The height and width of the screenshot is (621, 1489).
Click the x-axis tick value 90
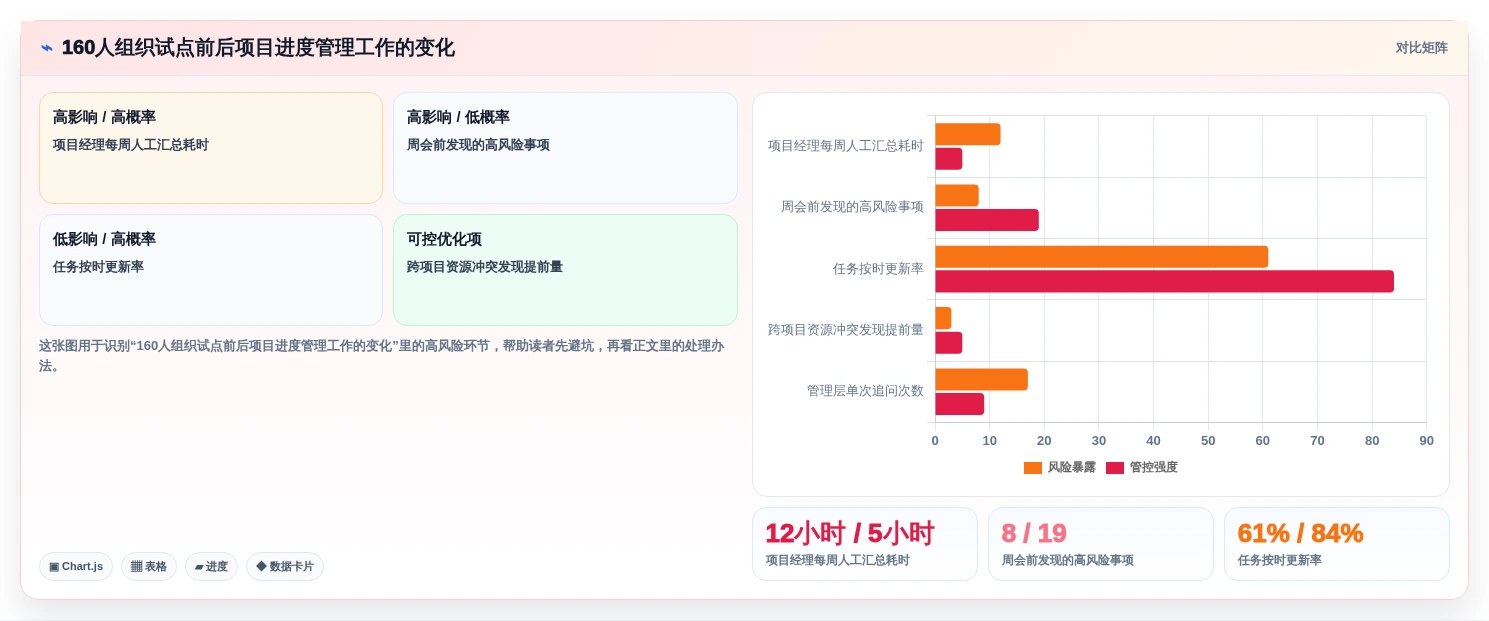[x=1426, y=441]
